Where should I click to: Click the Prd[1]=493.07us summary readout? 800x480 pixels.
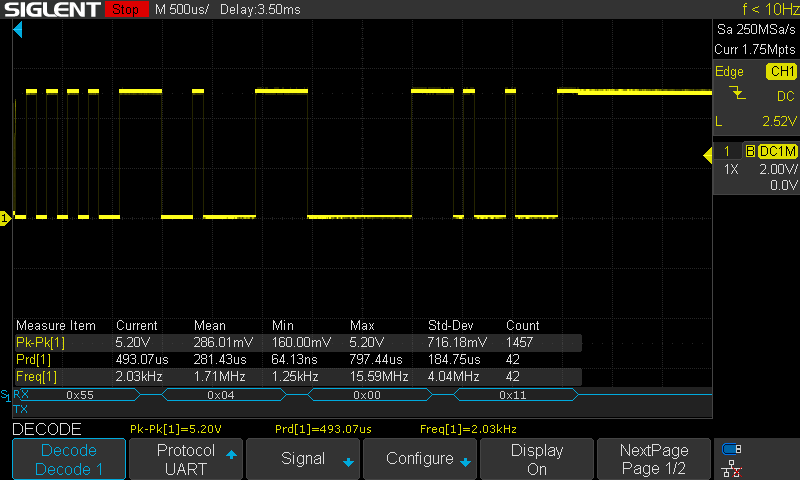click(323, 429)
